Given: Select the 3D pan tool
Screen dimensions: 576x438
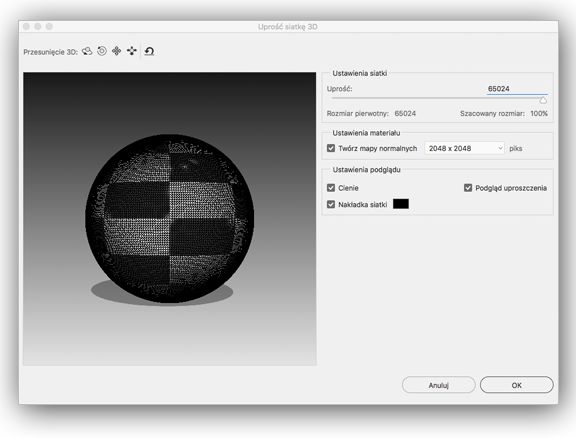Looking at the screenshot, I should click(x=116, y=51).
